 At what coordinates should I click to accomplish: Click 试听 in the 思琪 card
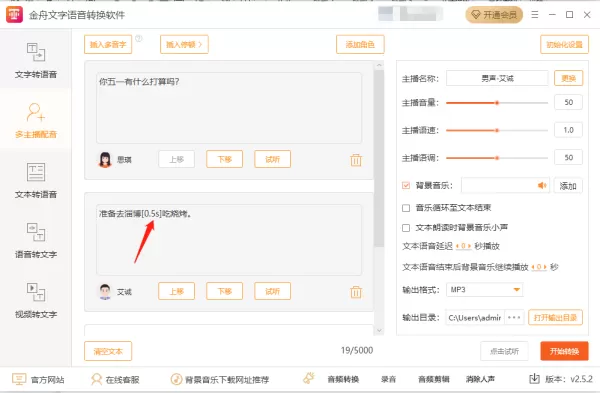pyautogui.click(x=272, y=159)
